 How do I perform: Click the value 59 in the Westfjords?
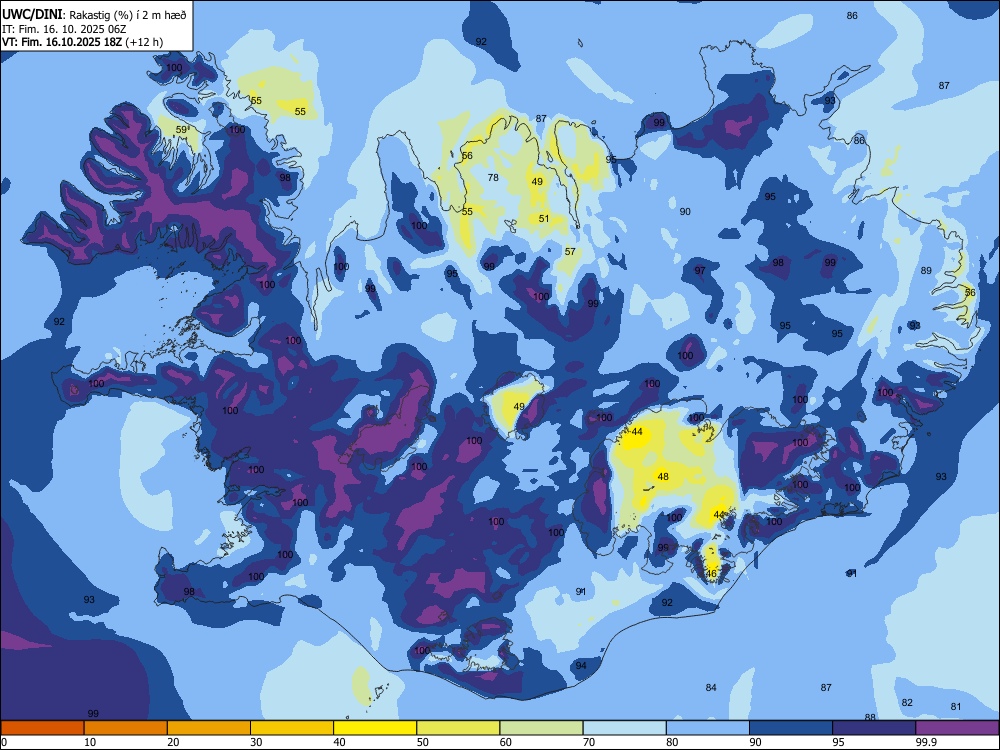pos(181,129)
